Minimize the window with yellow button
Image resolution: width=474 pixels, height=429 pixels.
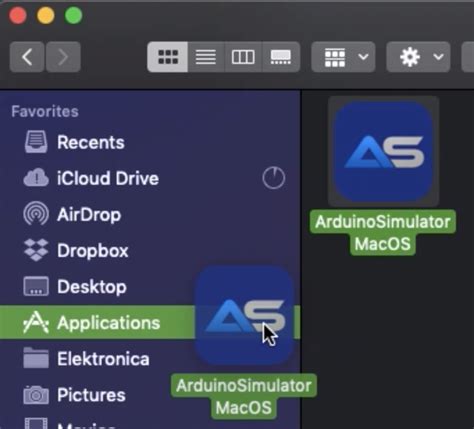coord(46,15)
